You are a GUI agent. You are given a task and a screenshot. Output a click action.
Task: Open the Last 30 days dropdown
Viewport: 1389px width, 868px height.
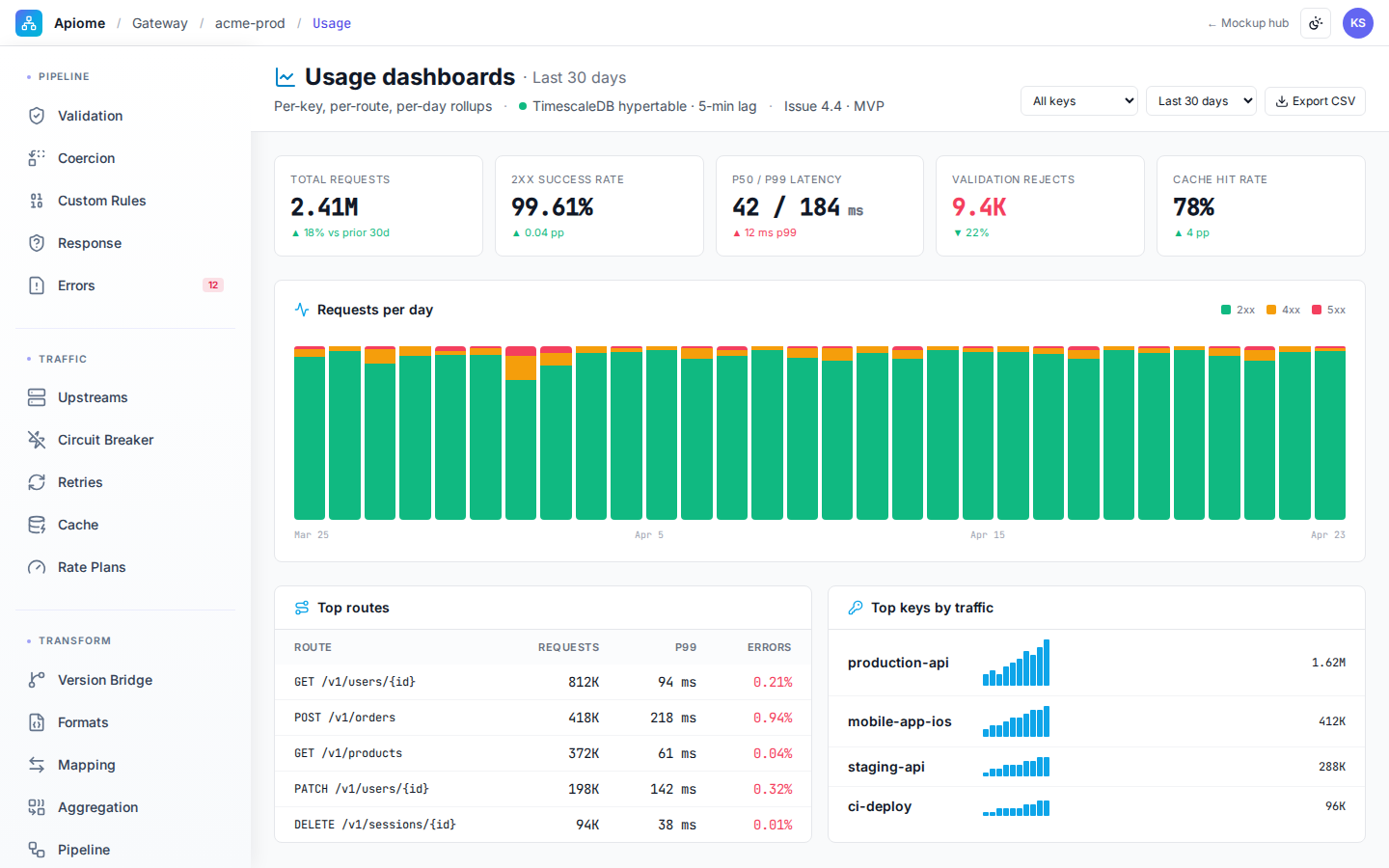pyautogui.click(x=1201, y=101)
